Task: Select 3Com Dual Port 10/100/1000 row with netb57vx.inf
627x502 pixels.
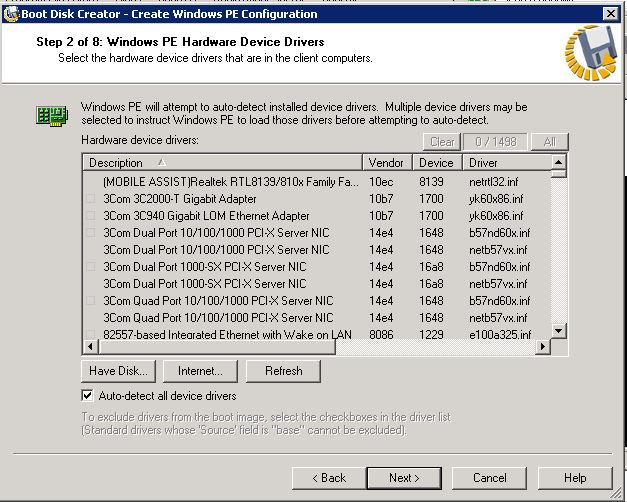Action: point(317,250)
